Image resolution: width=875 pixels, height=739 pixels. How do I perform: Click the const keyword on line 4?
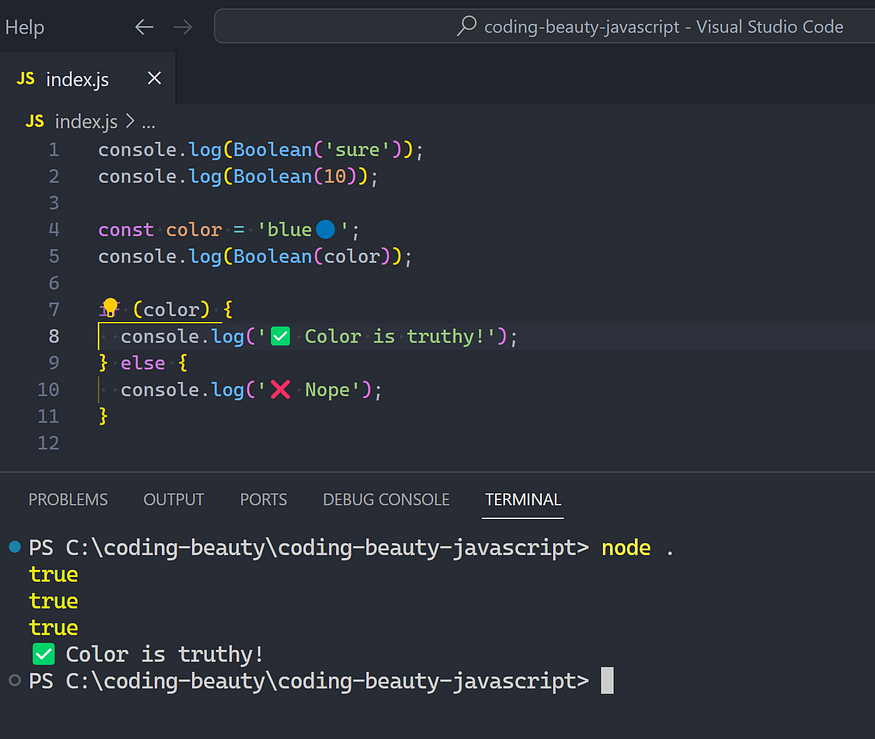[126, 229]
